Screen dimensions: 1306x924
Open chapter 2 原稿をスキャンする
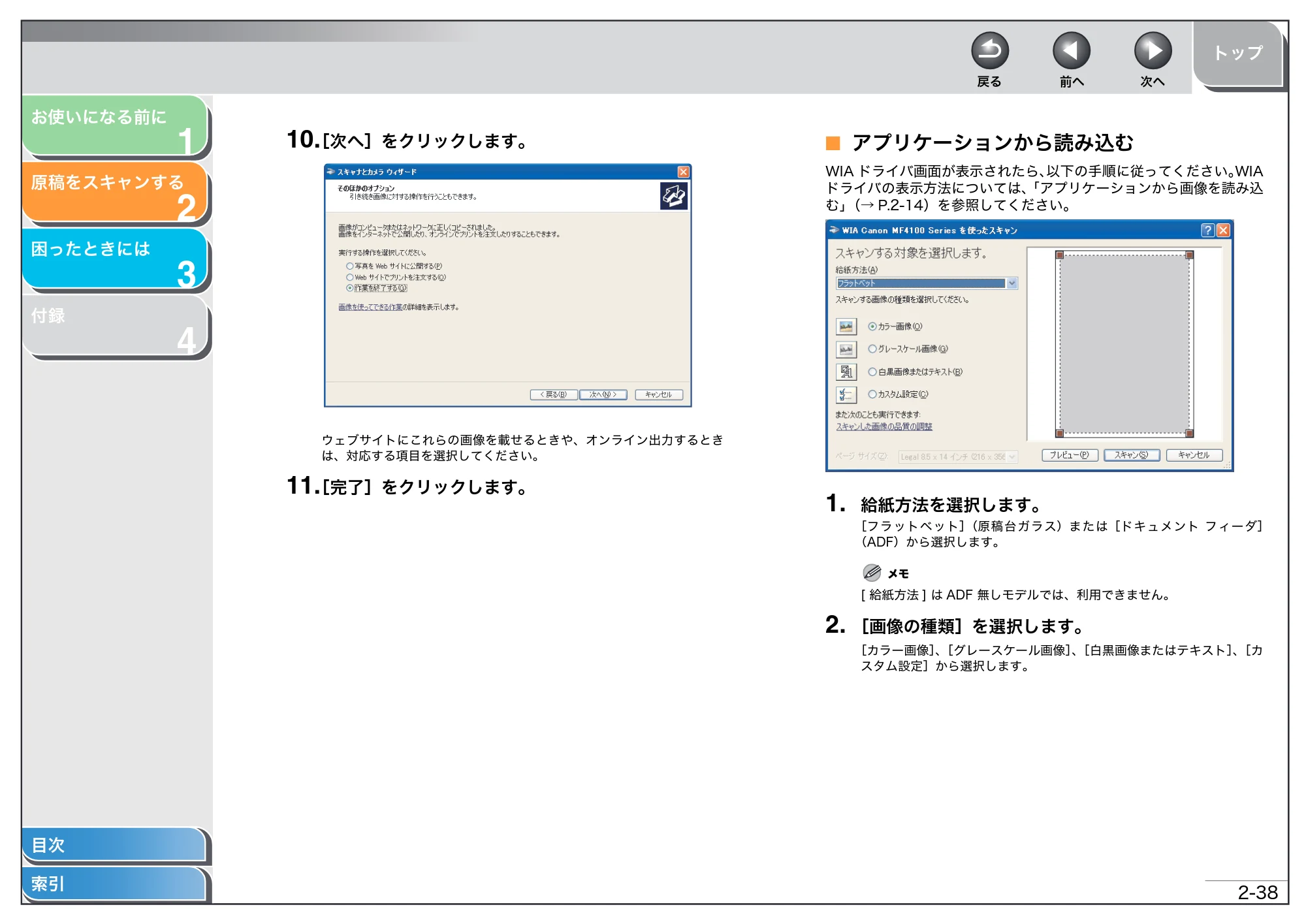pos(115,192)
